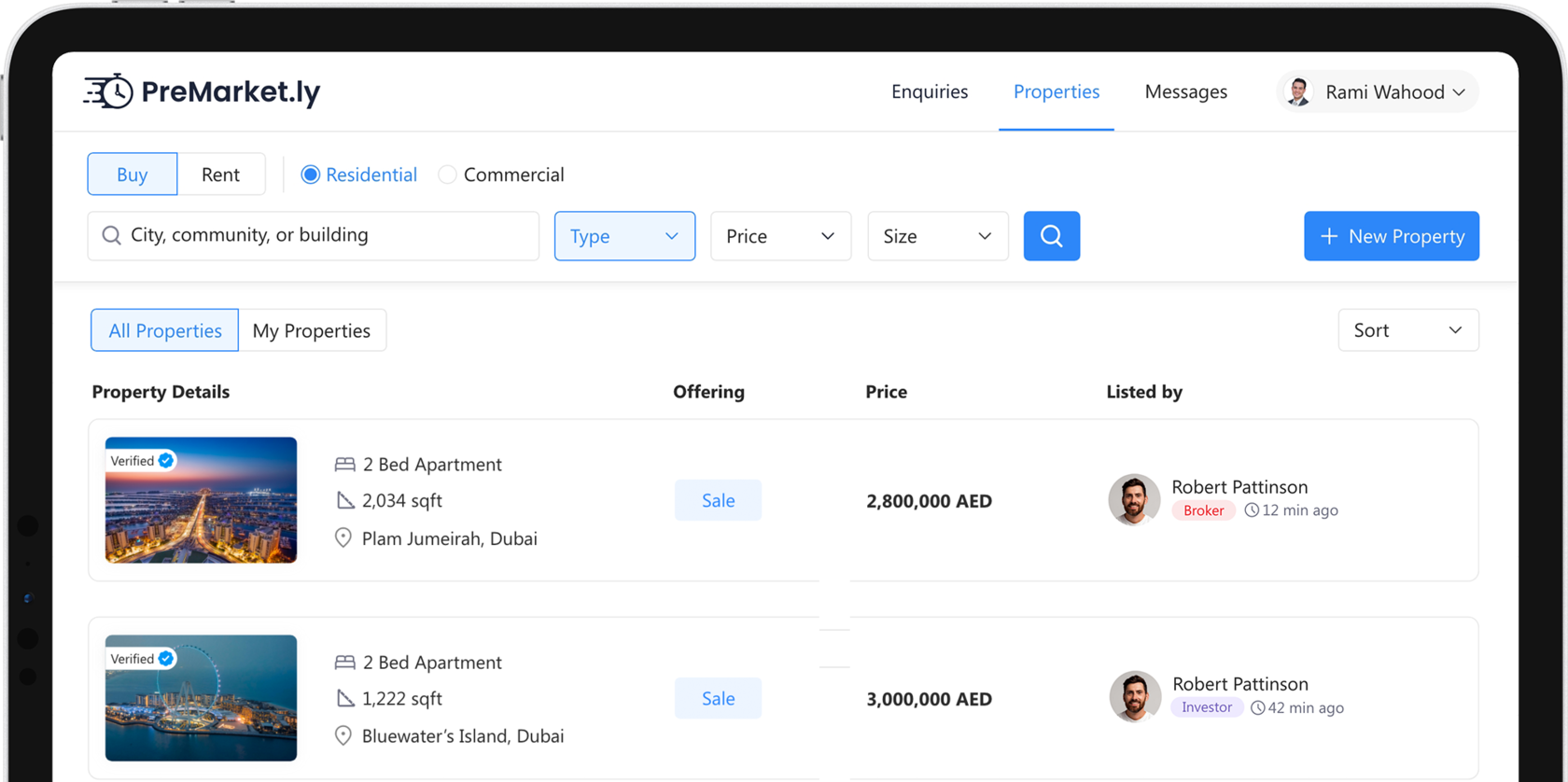Image resolution: width=1568 pixels, height=782 pixels.
Task: Click the verified badge on Palm Jumeirah listing
Action: tap(166, 461)
